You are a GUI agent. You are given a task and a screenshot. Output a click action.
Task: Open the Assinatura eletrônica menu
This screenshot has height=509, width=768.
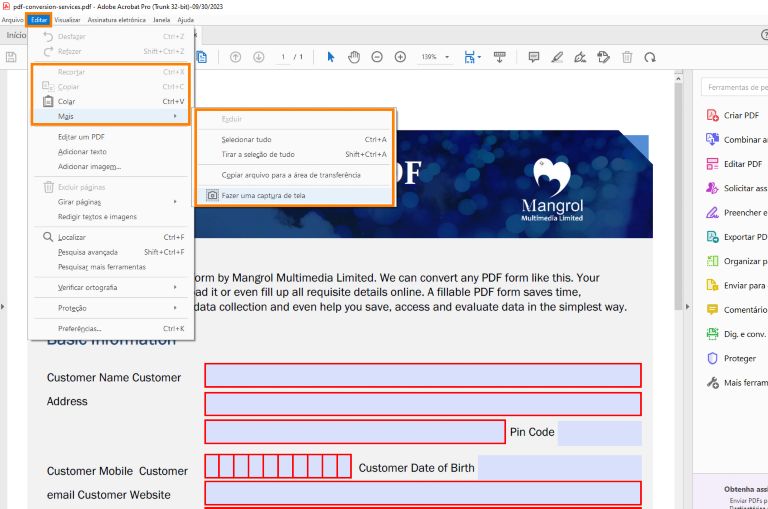[117, 20]
